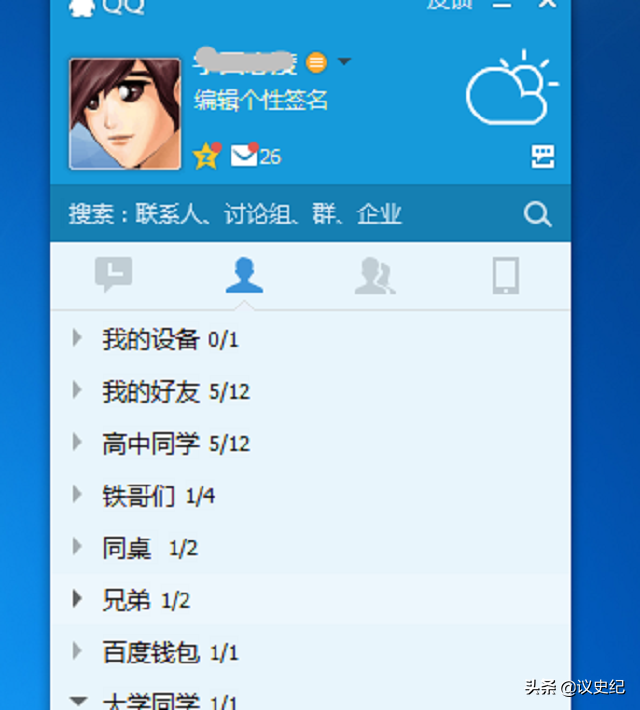The image size is (640, 710).
Task: Click the orange online status icon
Action: pyautogui.click(x=316, y=62)
